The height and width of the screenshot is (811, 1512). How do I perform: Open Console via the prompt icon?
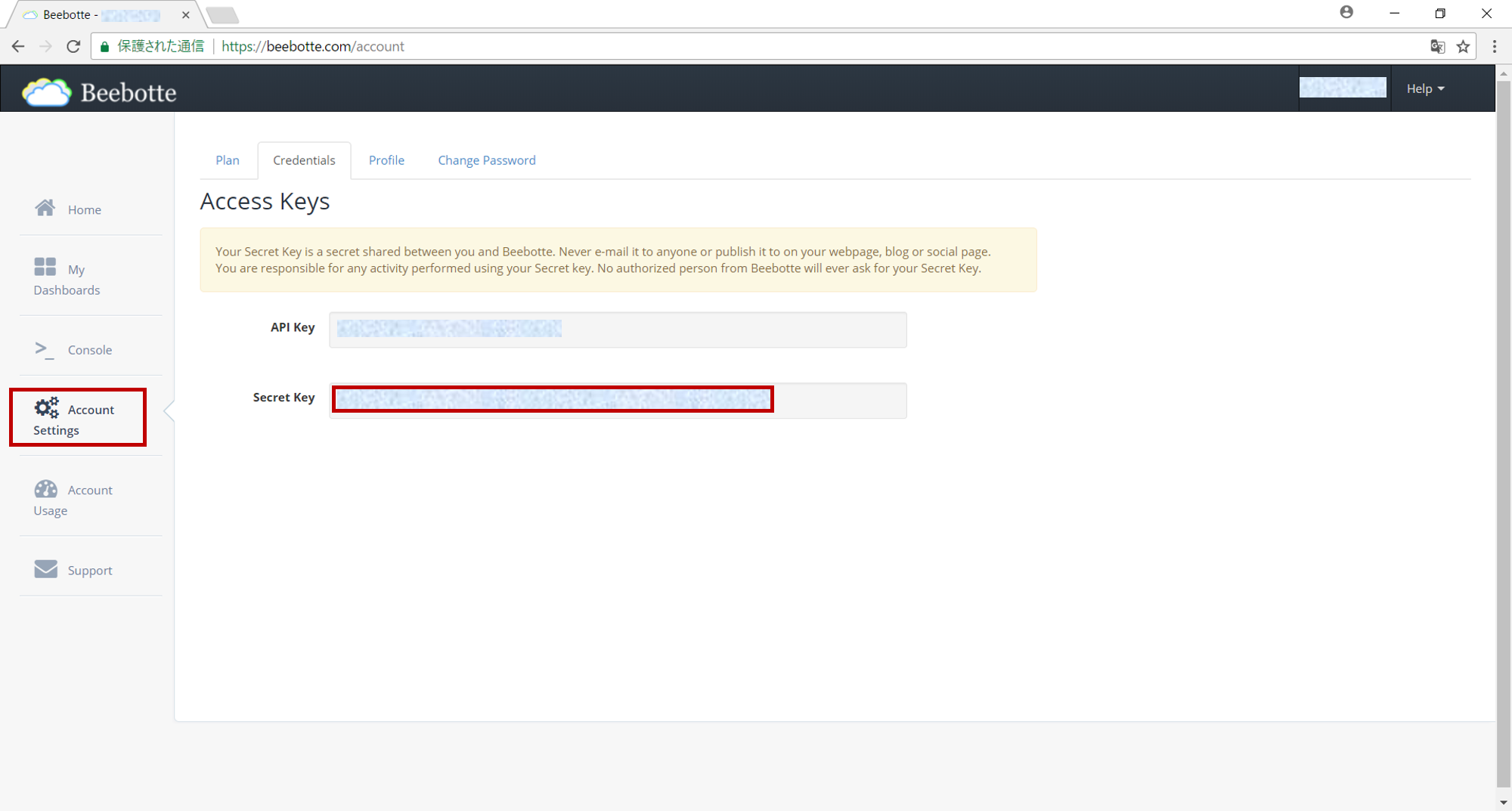click(45, 348)
